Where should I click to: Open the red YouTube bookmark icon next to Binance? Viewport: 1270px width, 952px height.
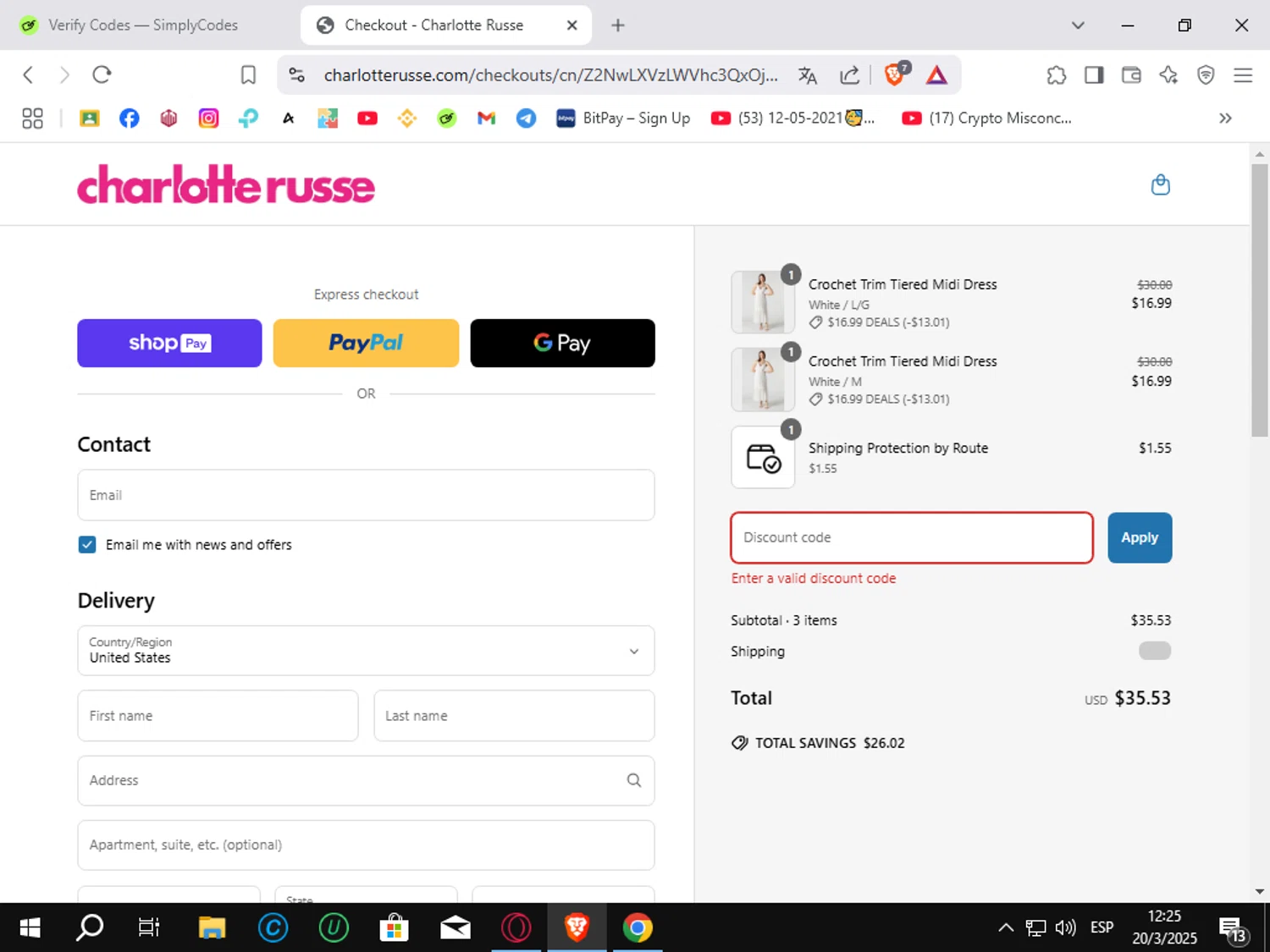click(x=367, y=118)
